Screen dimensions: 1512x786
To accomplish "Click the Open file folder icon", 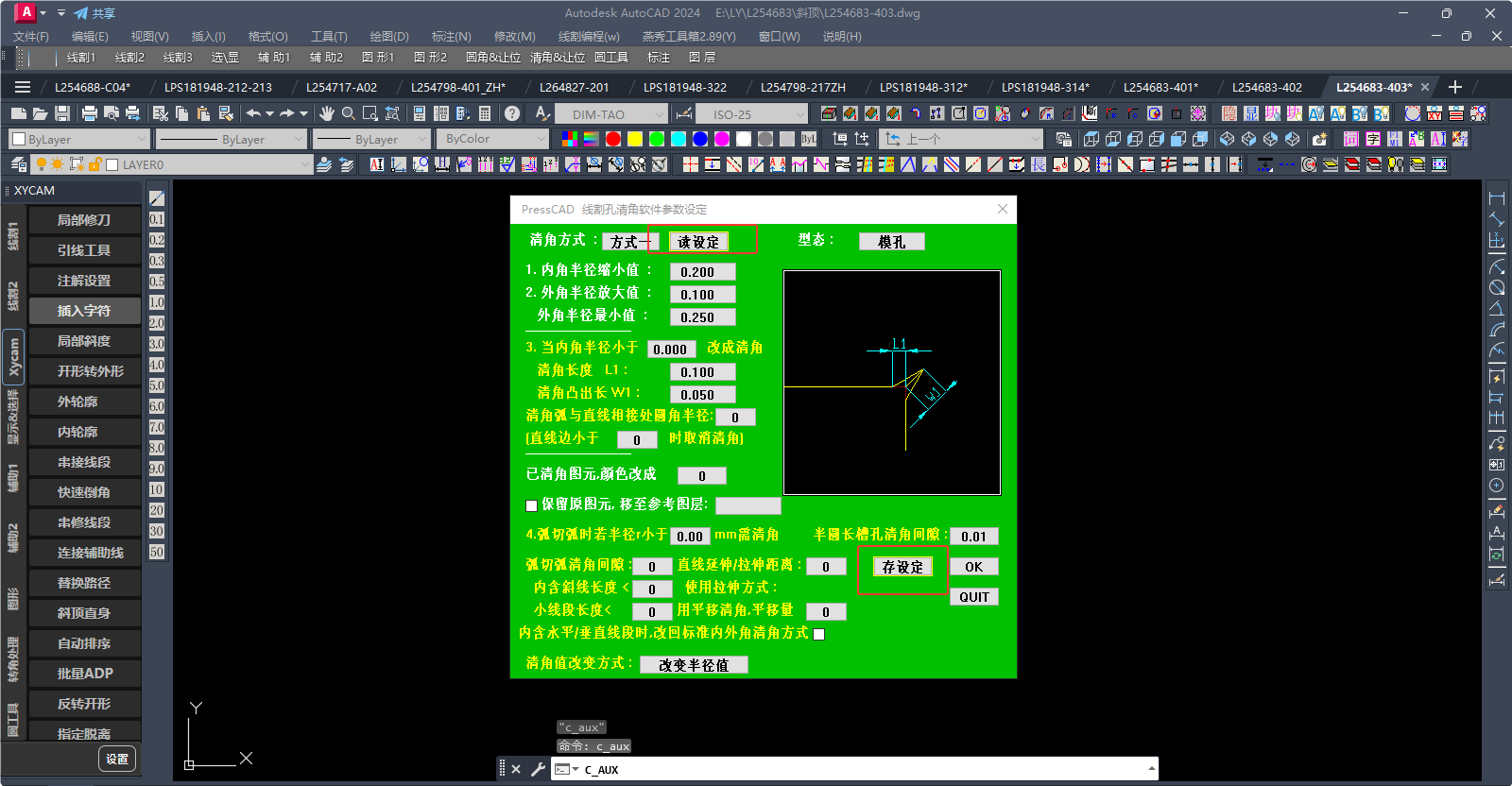I will pos(40,113).
